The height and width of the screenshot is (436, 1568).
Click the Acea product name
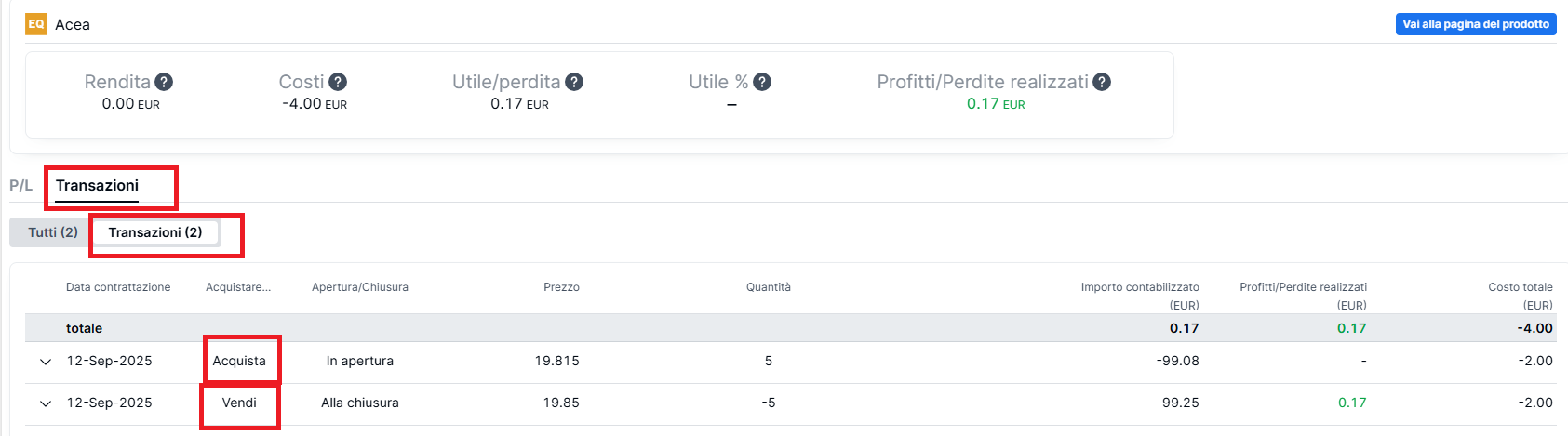pyautogui.click(x=73, y=25)
